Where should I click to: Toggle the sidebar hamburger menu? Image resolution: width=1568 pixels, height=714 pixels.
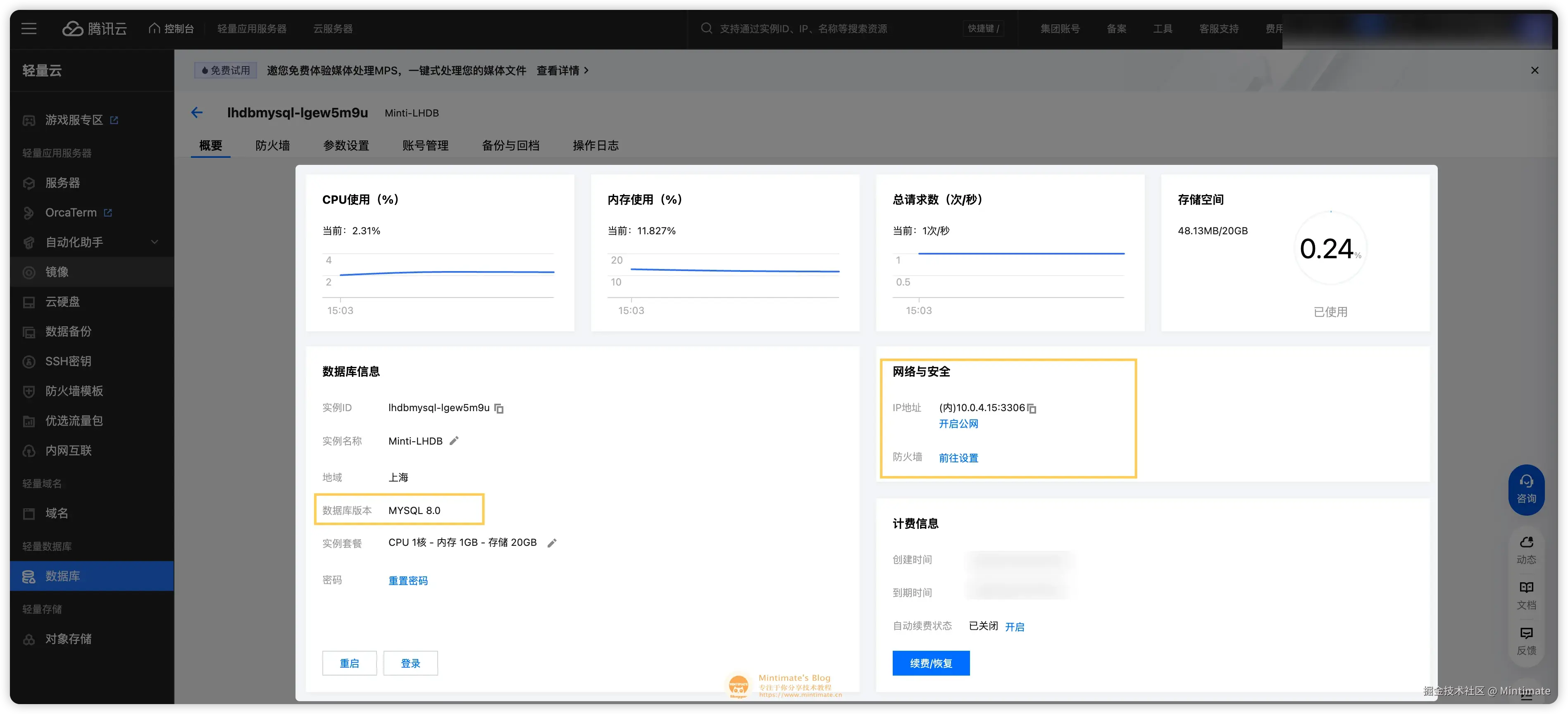click(29, 28)
